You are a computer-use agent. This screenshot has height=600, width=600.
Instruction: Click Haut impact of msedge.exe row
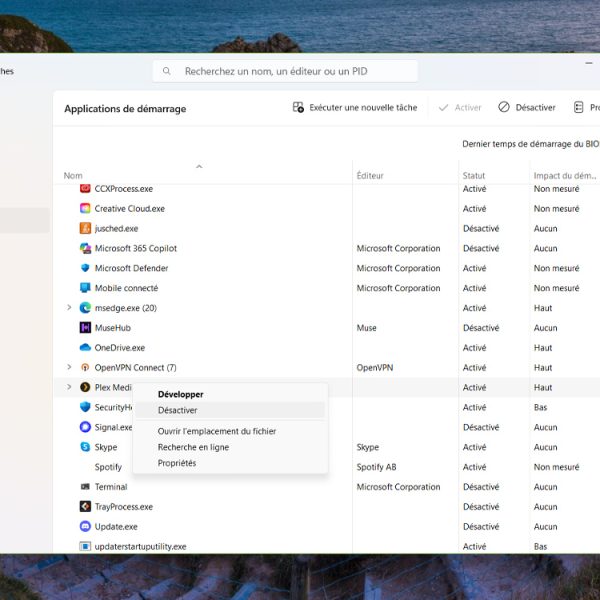[543, 308]
